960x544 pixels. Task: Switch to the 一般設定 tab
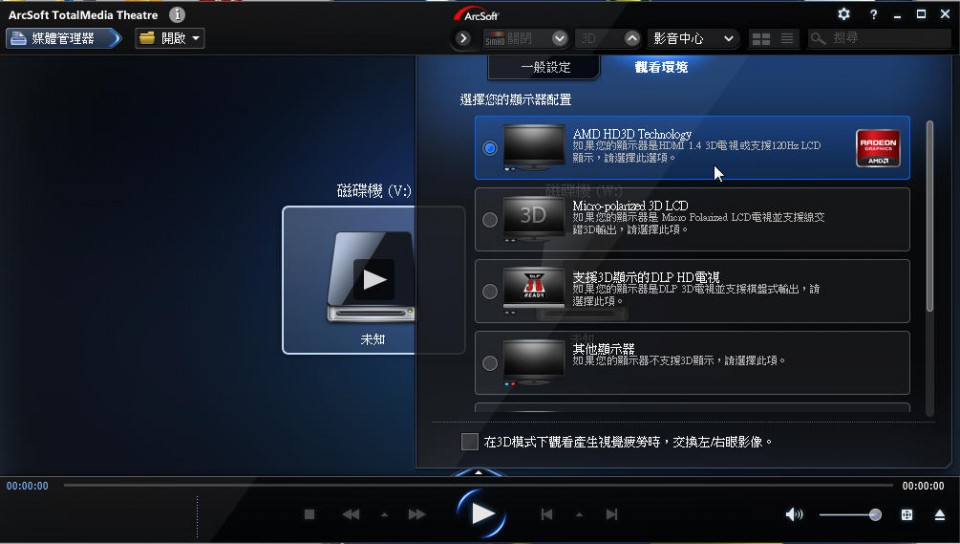tap(545, 67)
